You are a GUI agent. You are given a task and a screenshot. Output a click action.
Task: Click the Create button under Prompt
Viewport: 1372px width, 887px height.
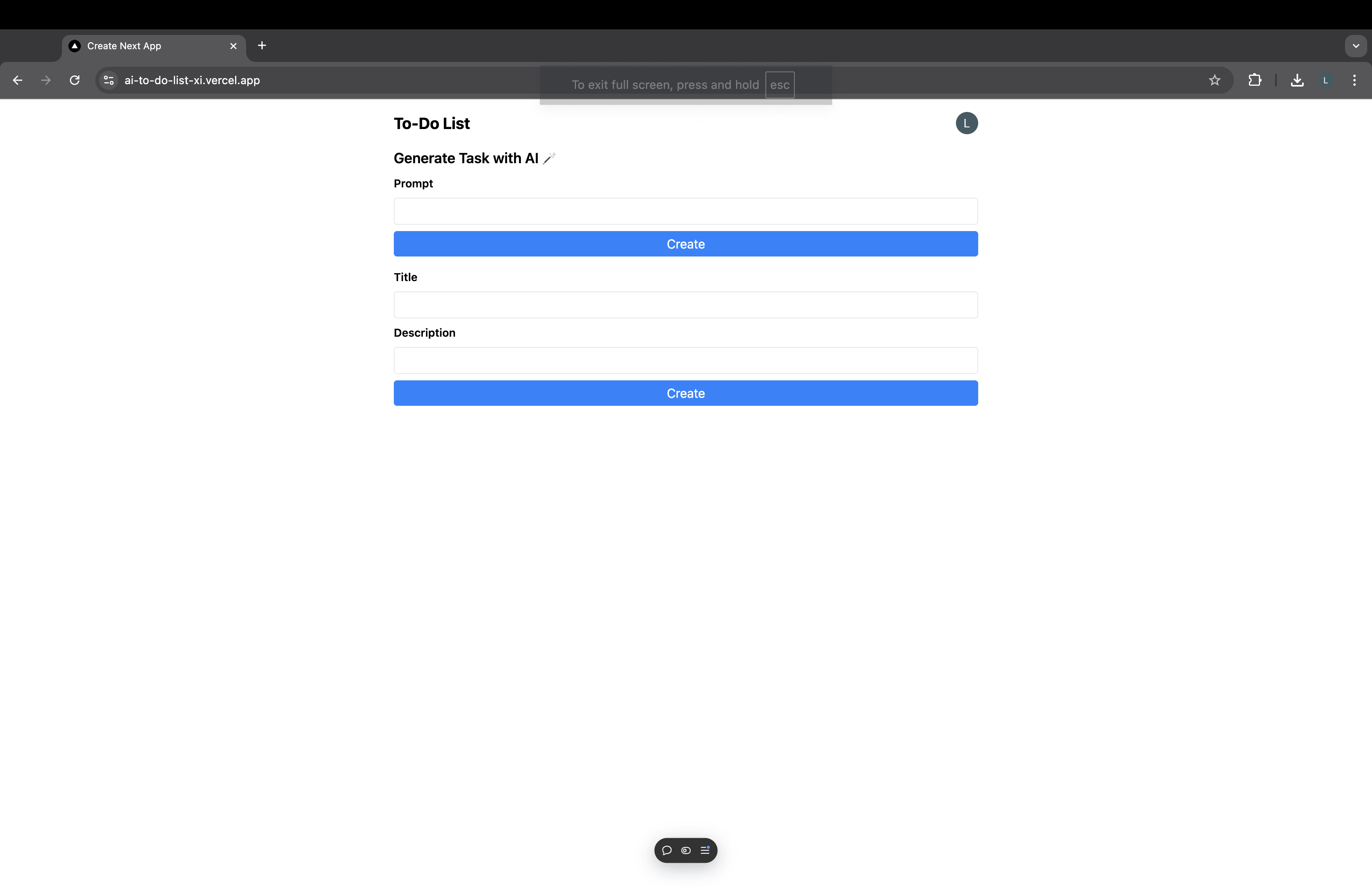[686, 243]
